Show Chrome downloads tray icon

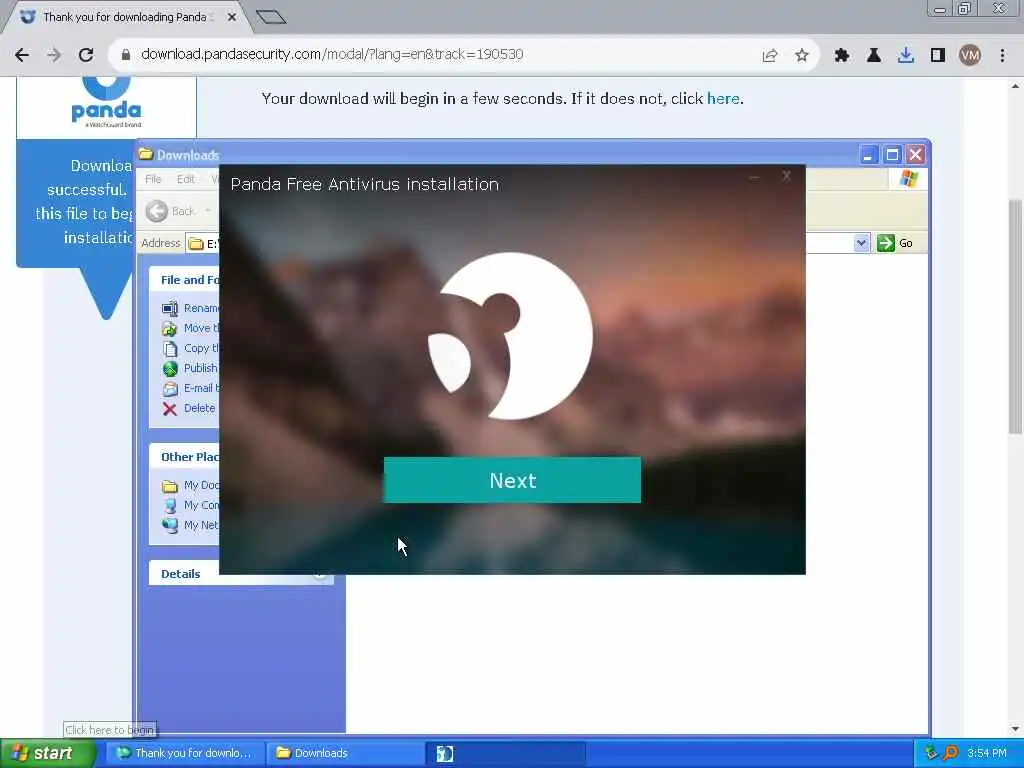[x=906, y=56]
